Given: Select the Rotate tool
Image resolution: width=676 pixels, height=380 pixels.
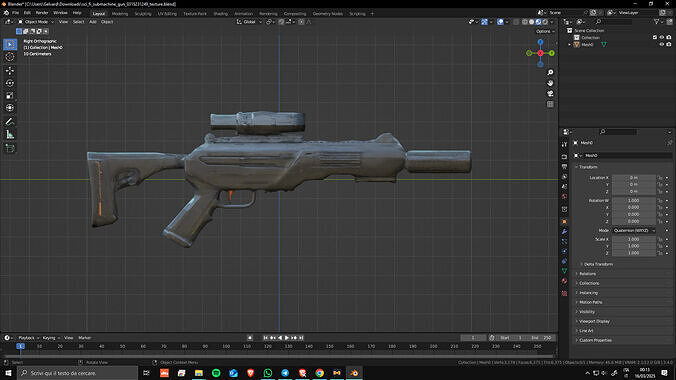Looking at the screenshot, I should 10,83.
